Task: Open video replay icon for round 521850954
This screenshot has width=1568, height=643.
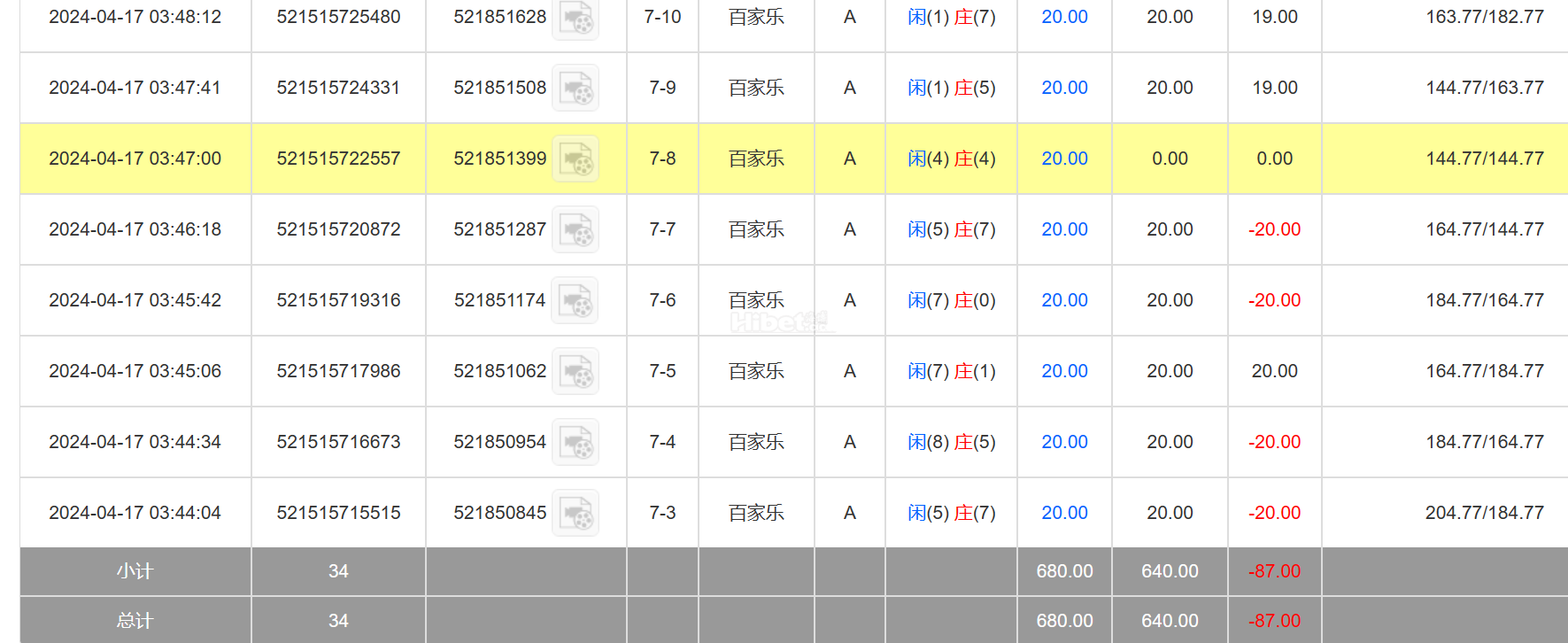Action: 575,442
